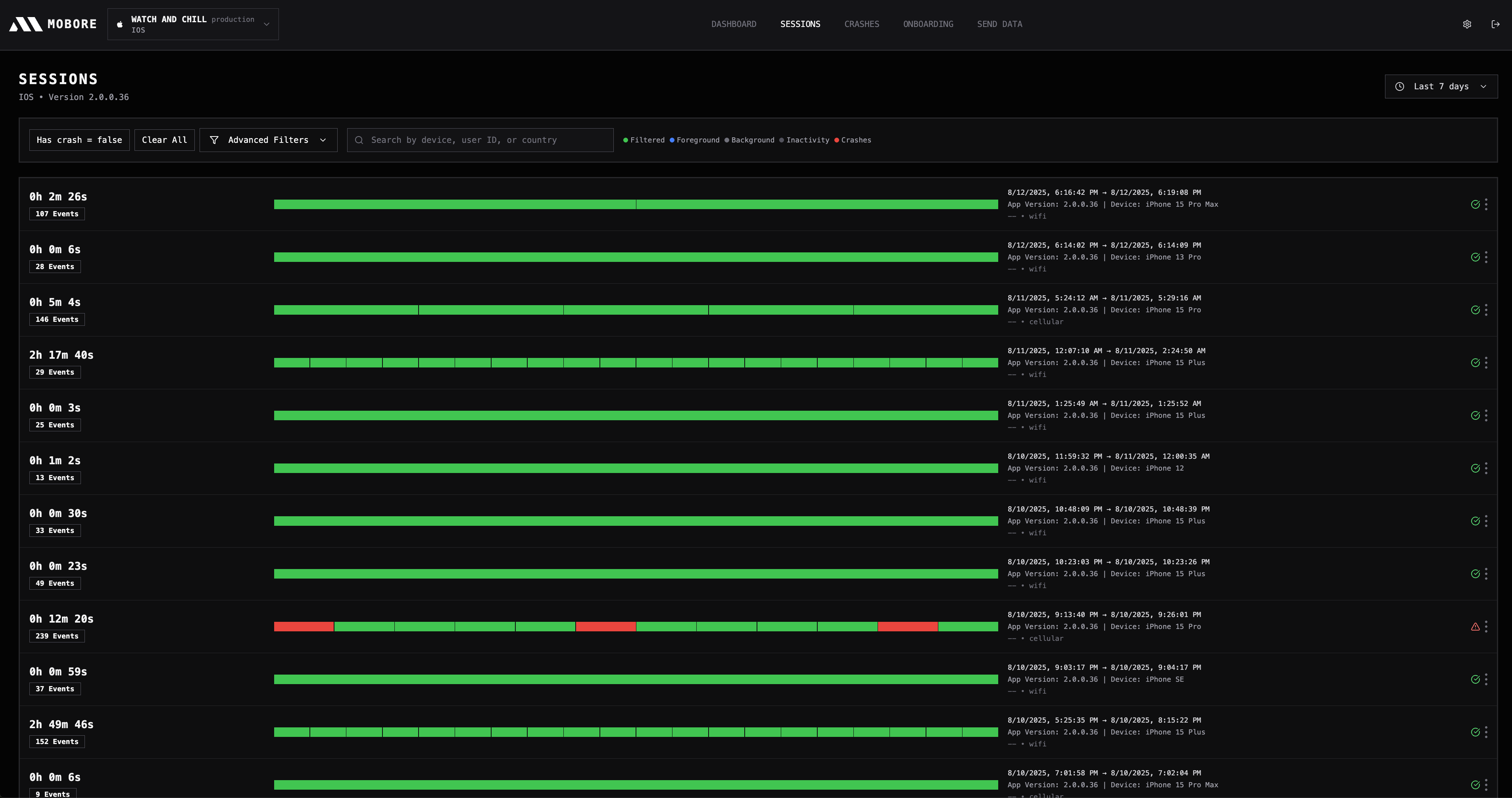Click status check icon for 0h 1m 2s session
This screenshot has width=1512, height=798.
[x=1475, y=468]
